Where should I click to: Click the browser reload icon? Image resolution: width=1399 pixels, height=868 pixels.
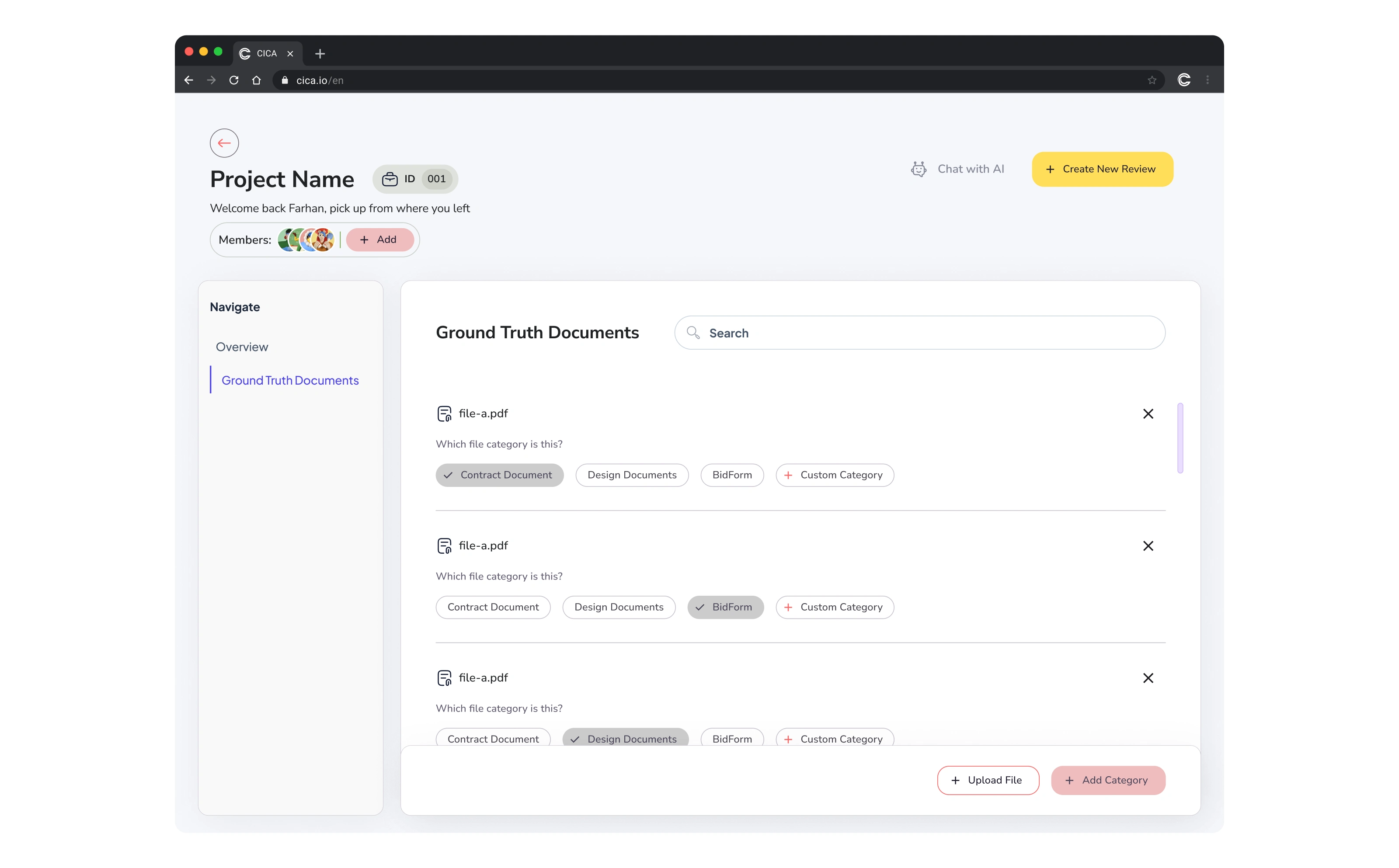tap(233, 80)
